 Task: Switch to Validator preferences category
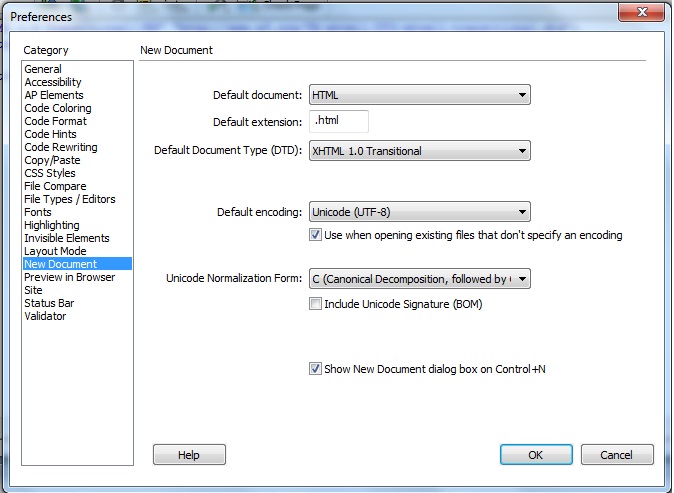tap(45, 316)
